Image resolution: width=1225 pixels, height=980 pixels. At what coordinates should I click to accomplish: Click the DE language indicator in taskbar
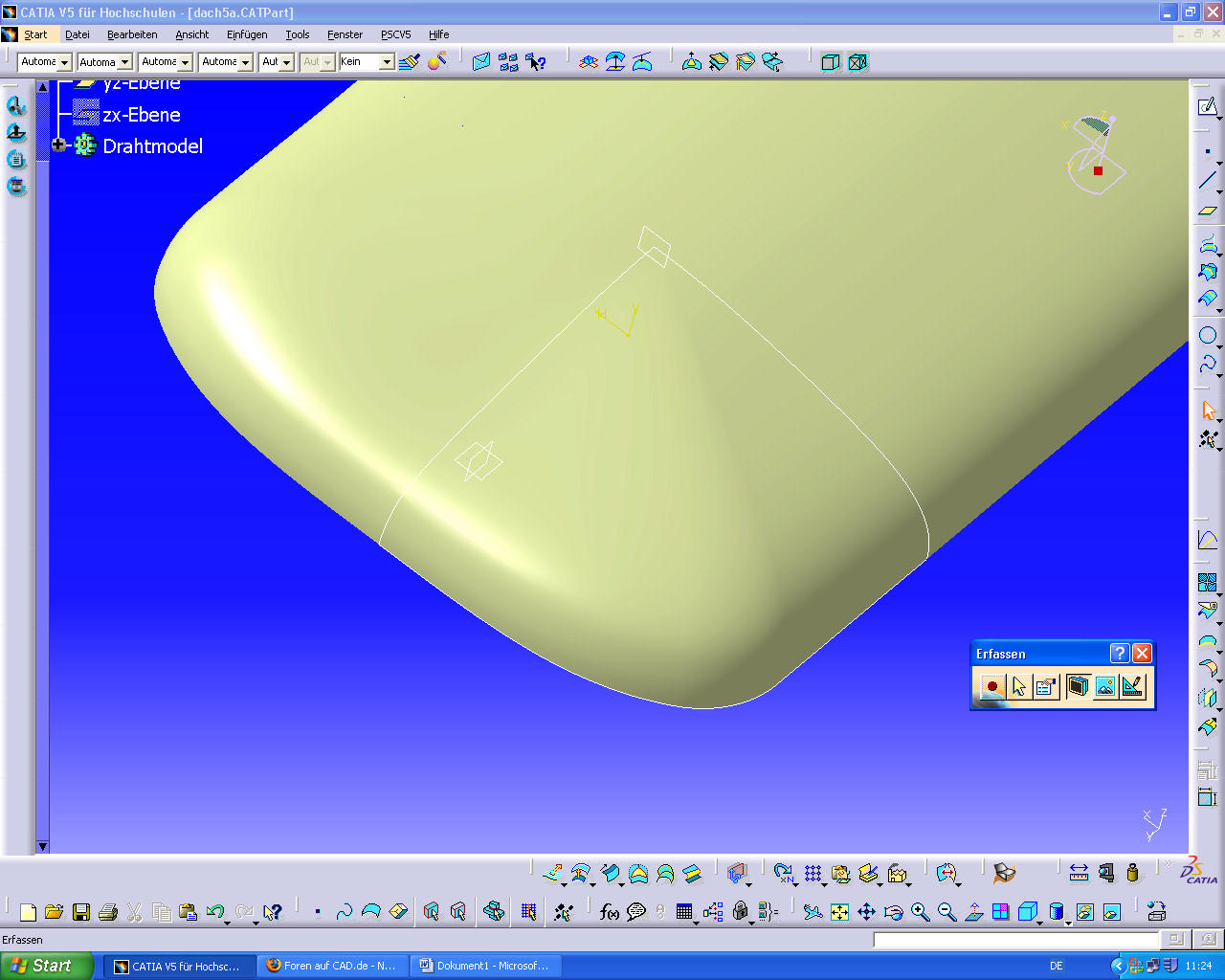click(x=1057, y=967)
